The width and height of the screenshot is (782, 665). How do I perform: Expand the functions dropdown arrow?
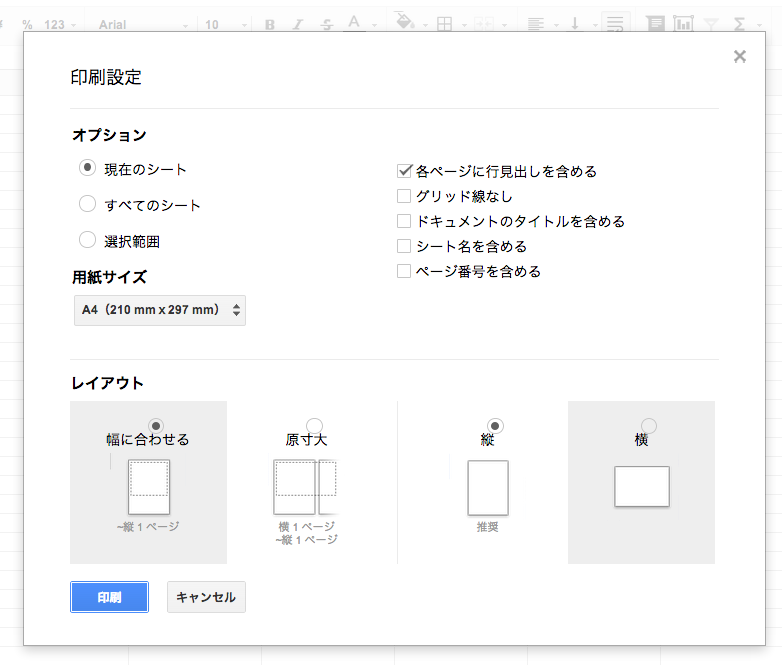point(759,25)
